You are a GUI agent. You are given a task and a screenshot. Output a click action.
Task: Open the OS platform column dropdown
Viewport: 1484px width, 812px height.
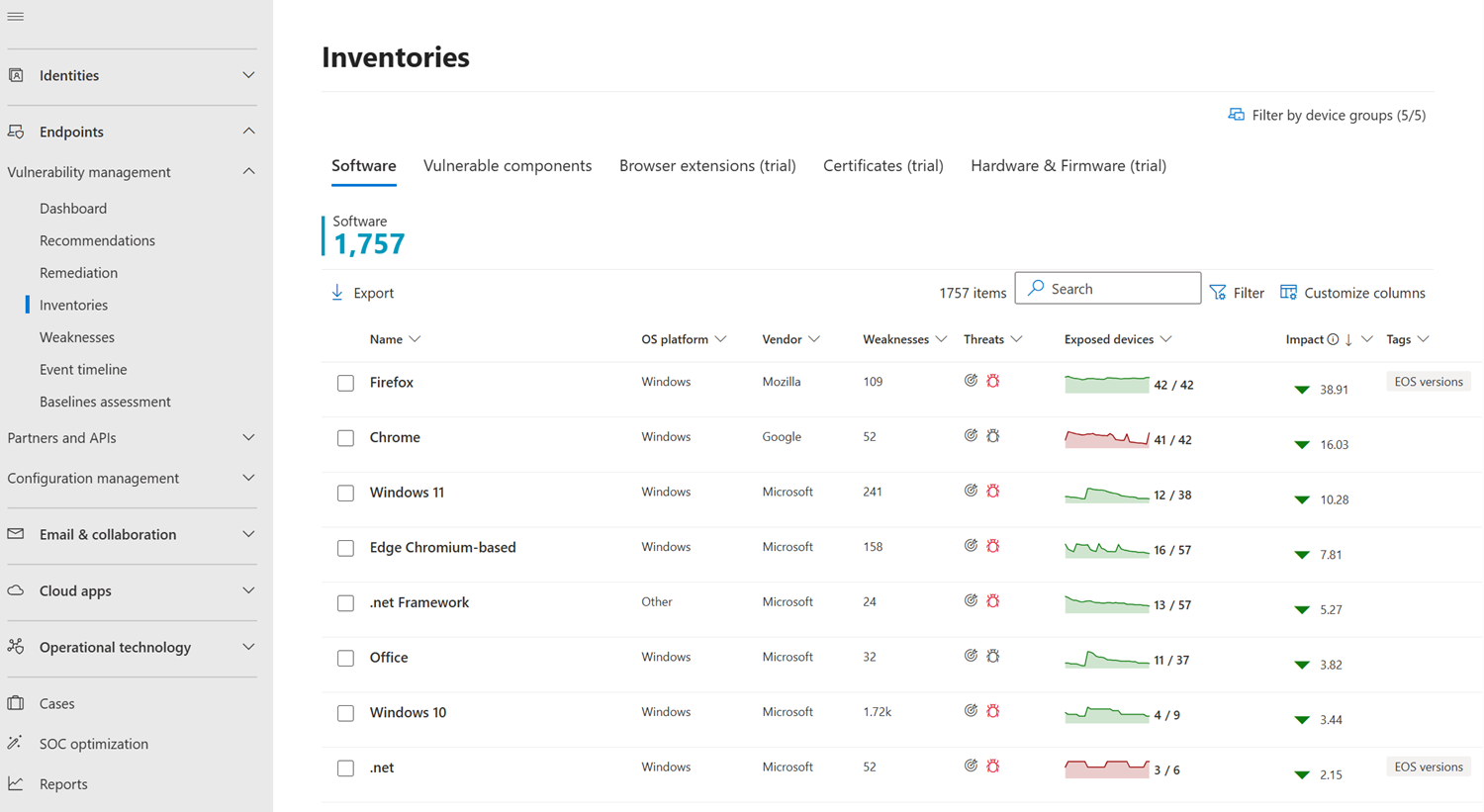click(x=720, y=339)
